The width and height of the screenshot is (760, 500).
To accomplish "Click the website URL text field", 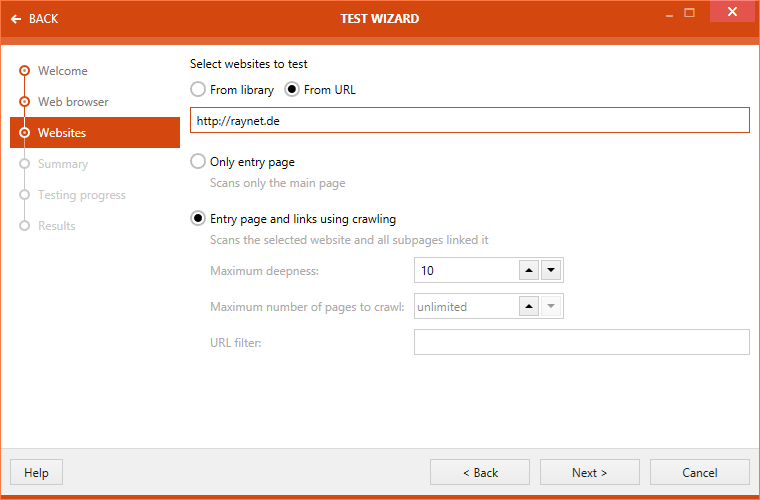I will pos(469,121).
